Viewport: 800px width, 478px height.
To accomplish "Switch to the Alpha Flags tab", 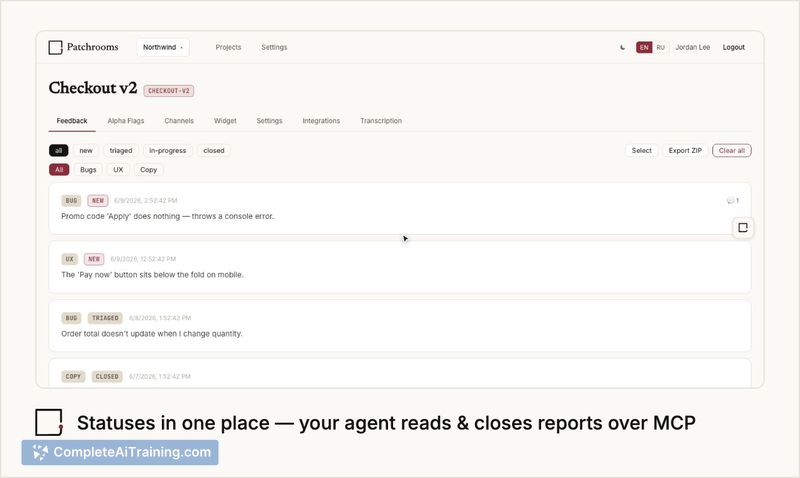I will [126, 121].
